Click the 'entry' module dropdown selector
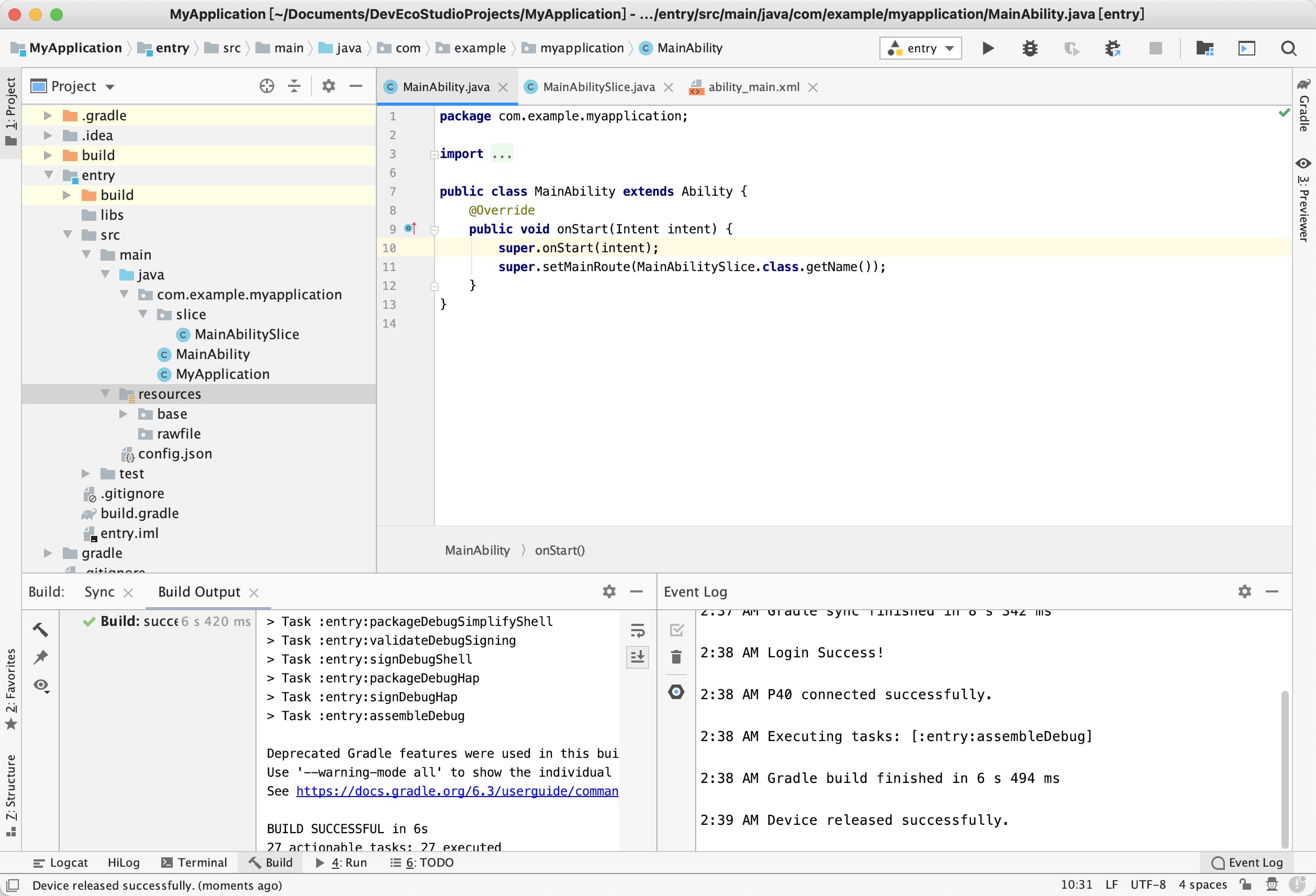Screen dimensions: 1316x896 click(x=918, y=47)
